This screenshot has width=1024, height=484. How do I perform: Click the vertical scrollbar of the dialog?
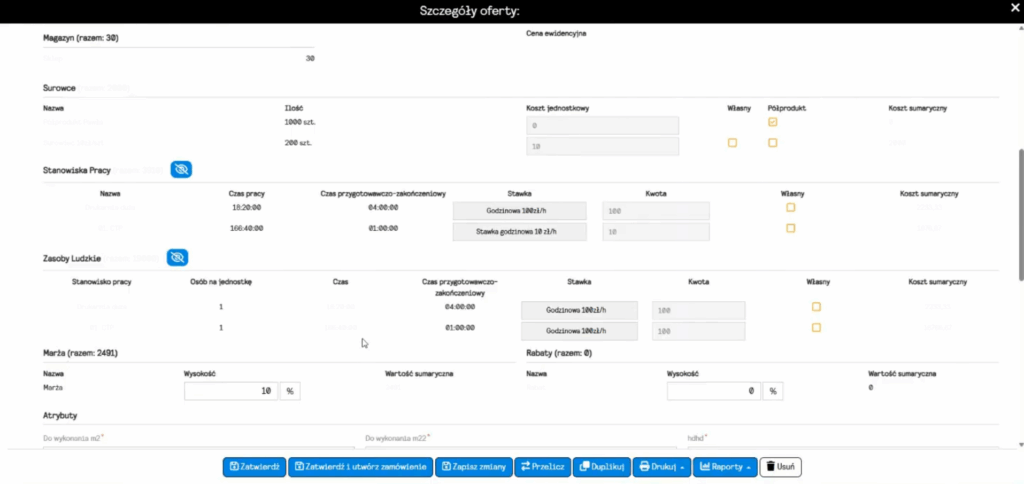[1019, 210]
